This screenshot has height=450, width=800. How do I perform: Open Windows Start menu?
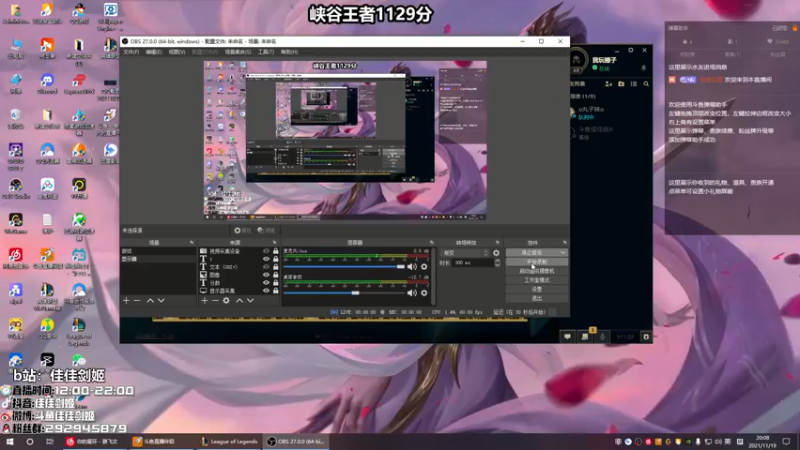pyautogui.click(x=10, y=441)
